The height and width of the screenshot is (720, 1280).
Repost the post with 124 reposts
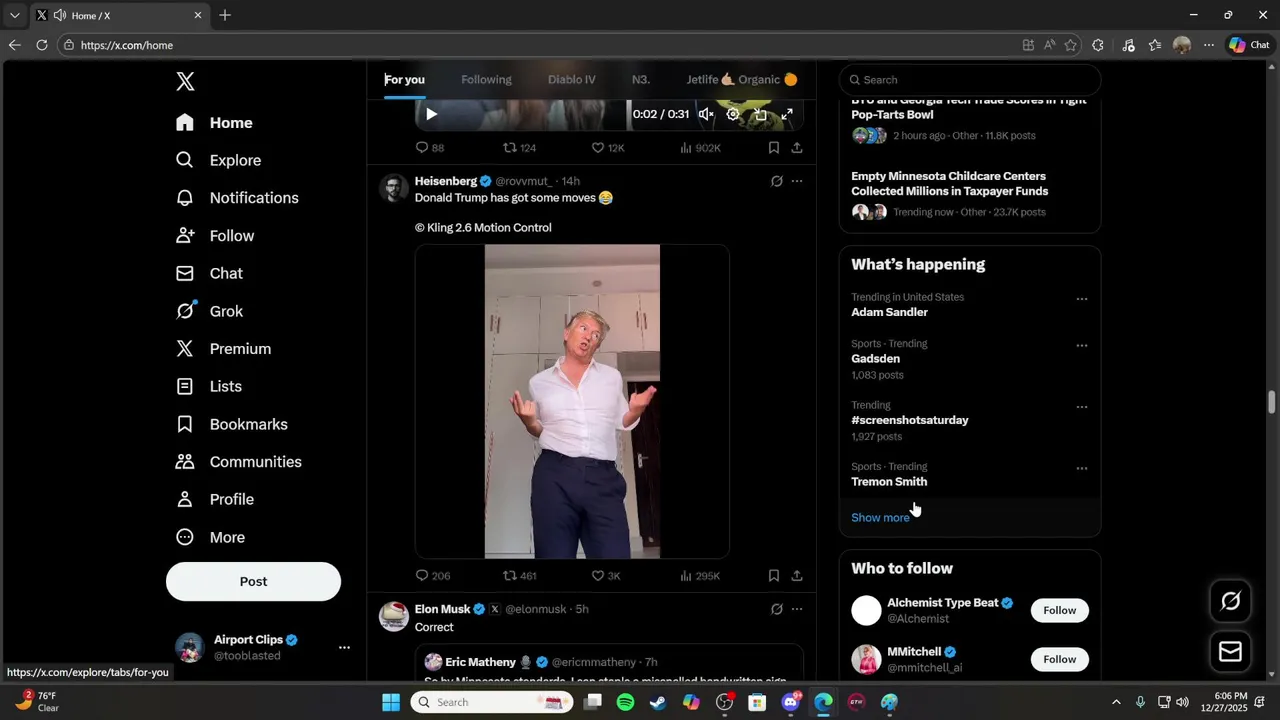pos(519,148)
